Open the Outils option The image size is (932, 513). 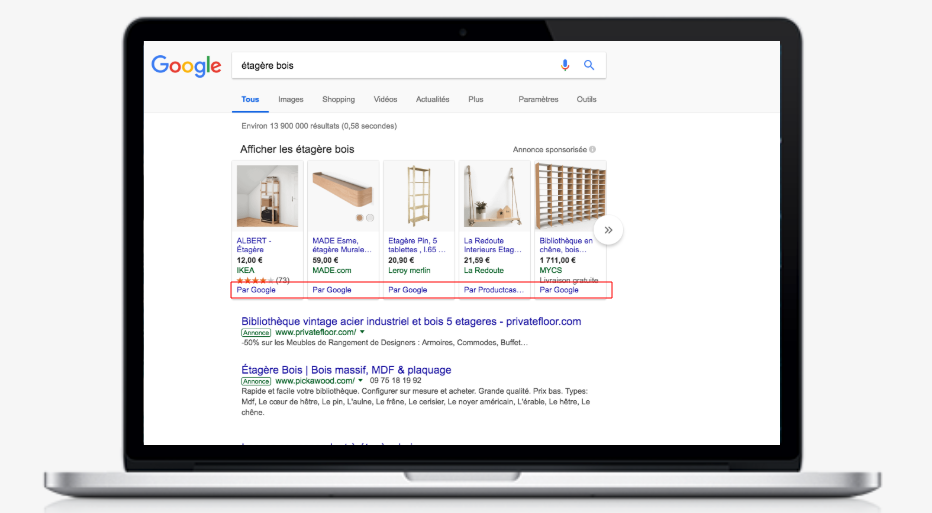[586, 99]
